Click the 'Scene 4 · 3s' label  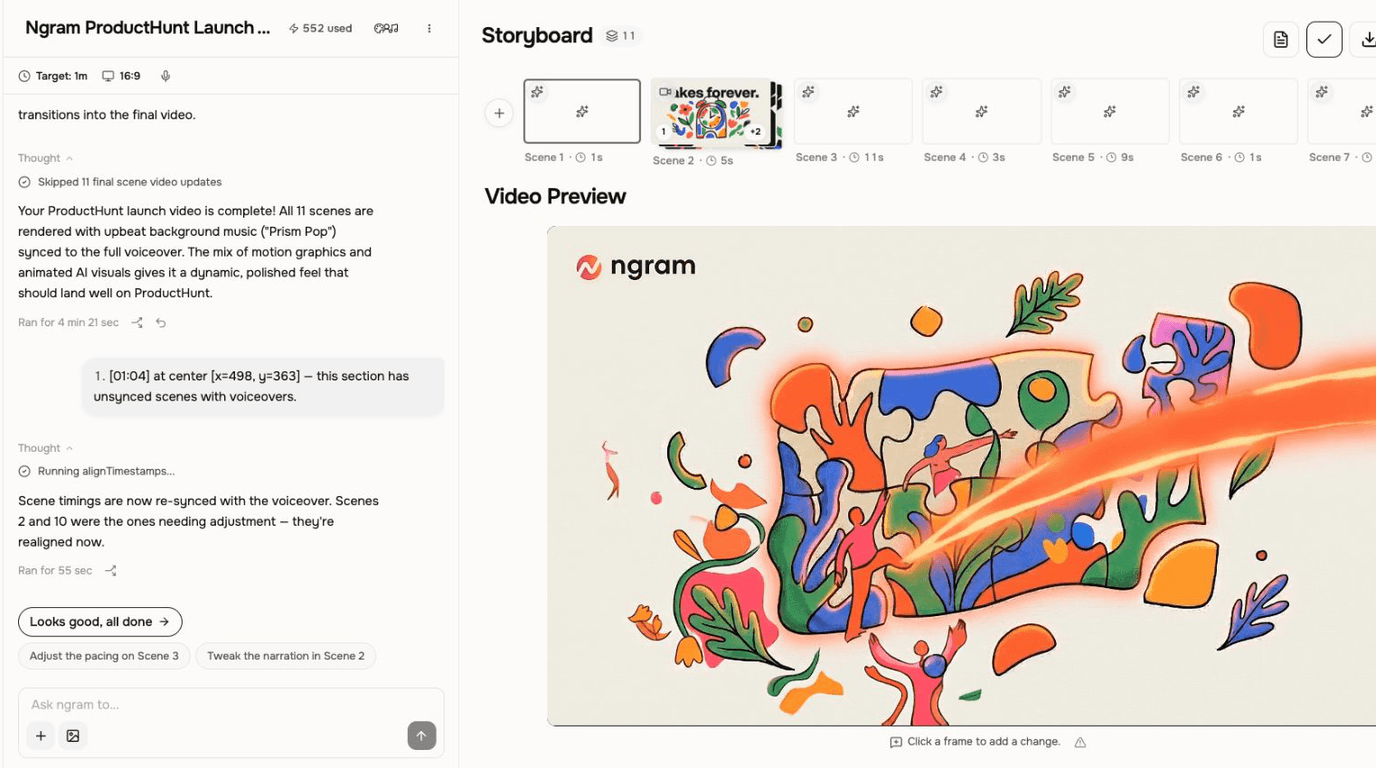point(964,157)
